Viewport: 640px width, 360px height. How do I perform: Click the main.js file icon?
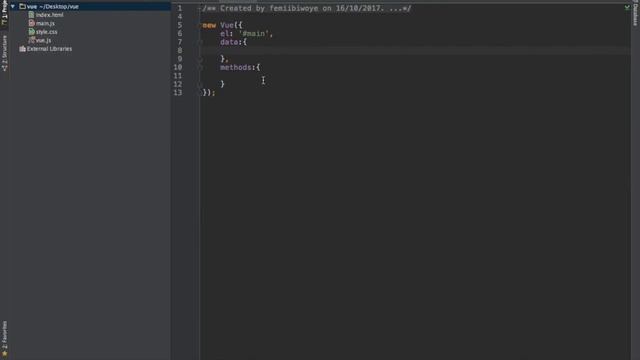(x=31, y=23)
